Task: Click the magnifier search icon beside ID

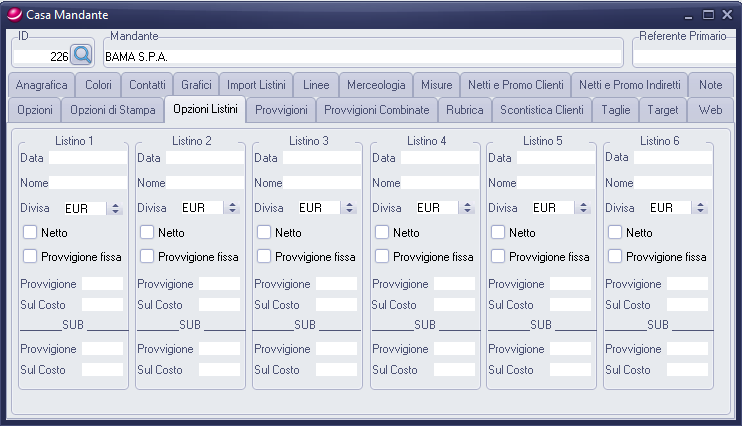Action: click(81, 56)
